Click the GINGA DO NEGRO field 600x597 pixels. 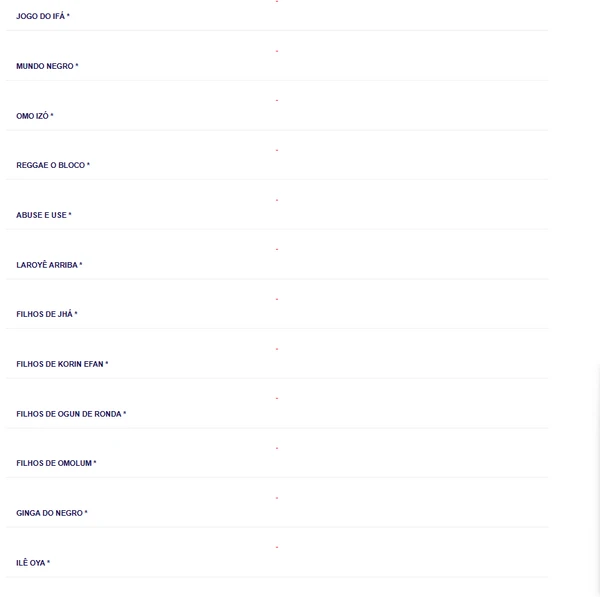pyautogui.click(x=52, y=513)
